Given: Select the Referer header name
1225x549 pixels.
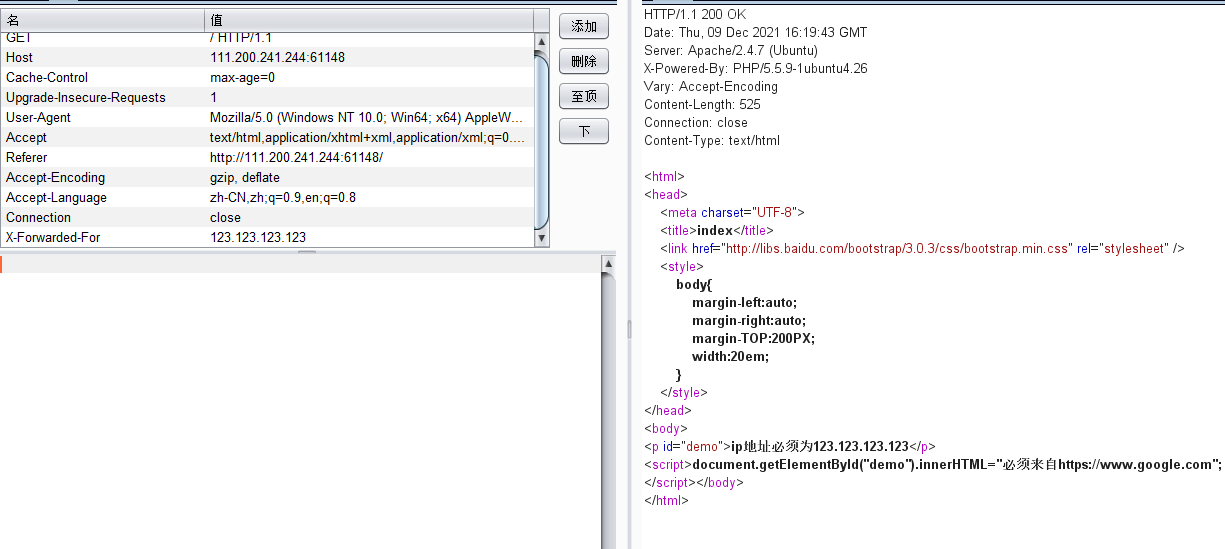Looking at the screenshot, I should 27,157.
